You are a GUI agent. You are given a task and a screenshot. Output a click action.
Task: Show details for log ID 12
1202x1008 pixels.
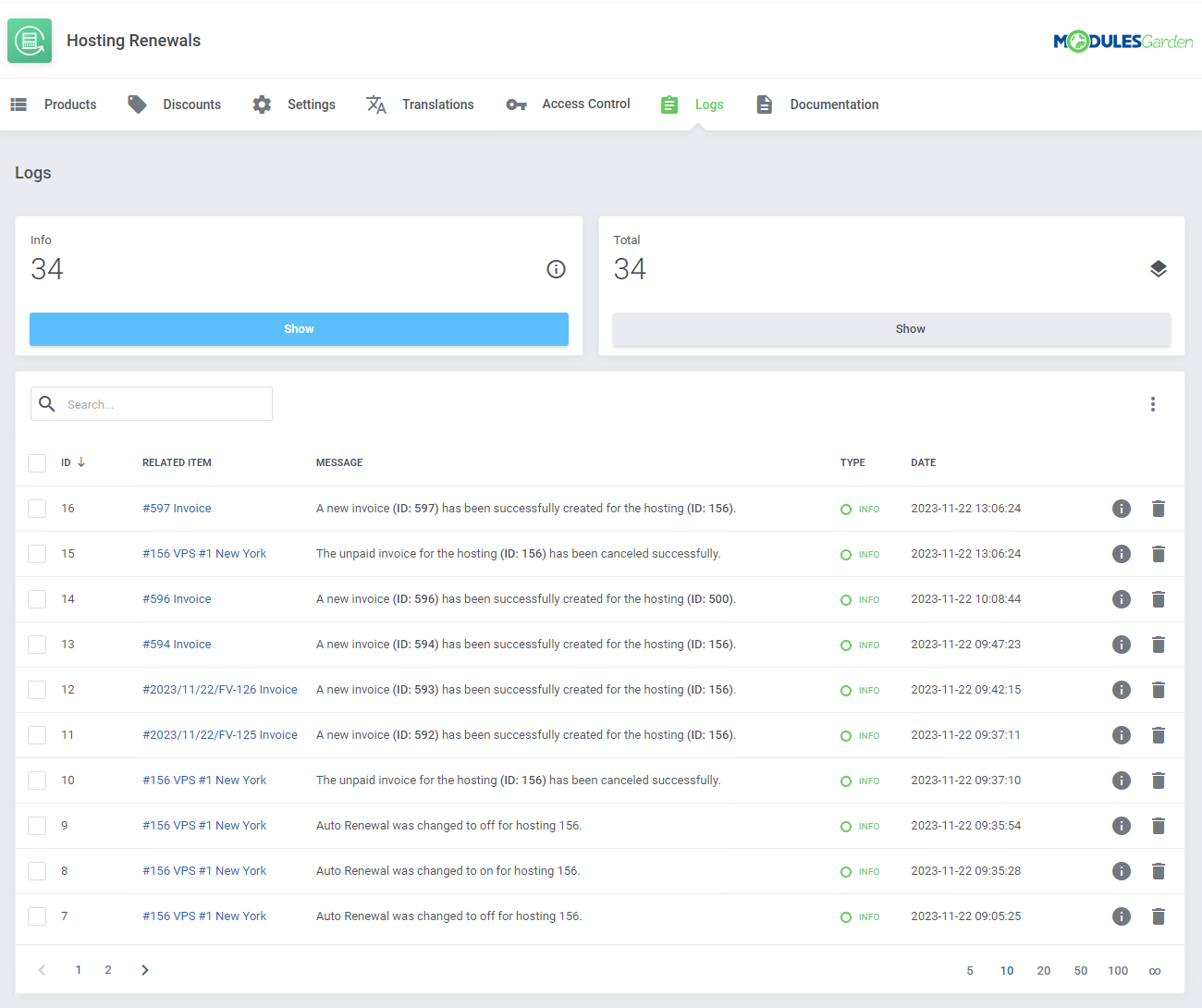[x=1122, y=690]
